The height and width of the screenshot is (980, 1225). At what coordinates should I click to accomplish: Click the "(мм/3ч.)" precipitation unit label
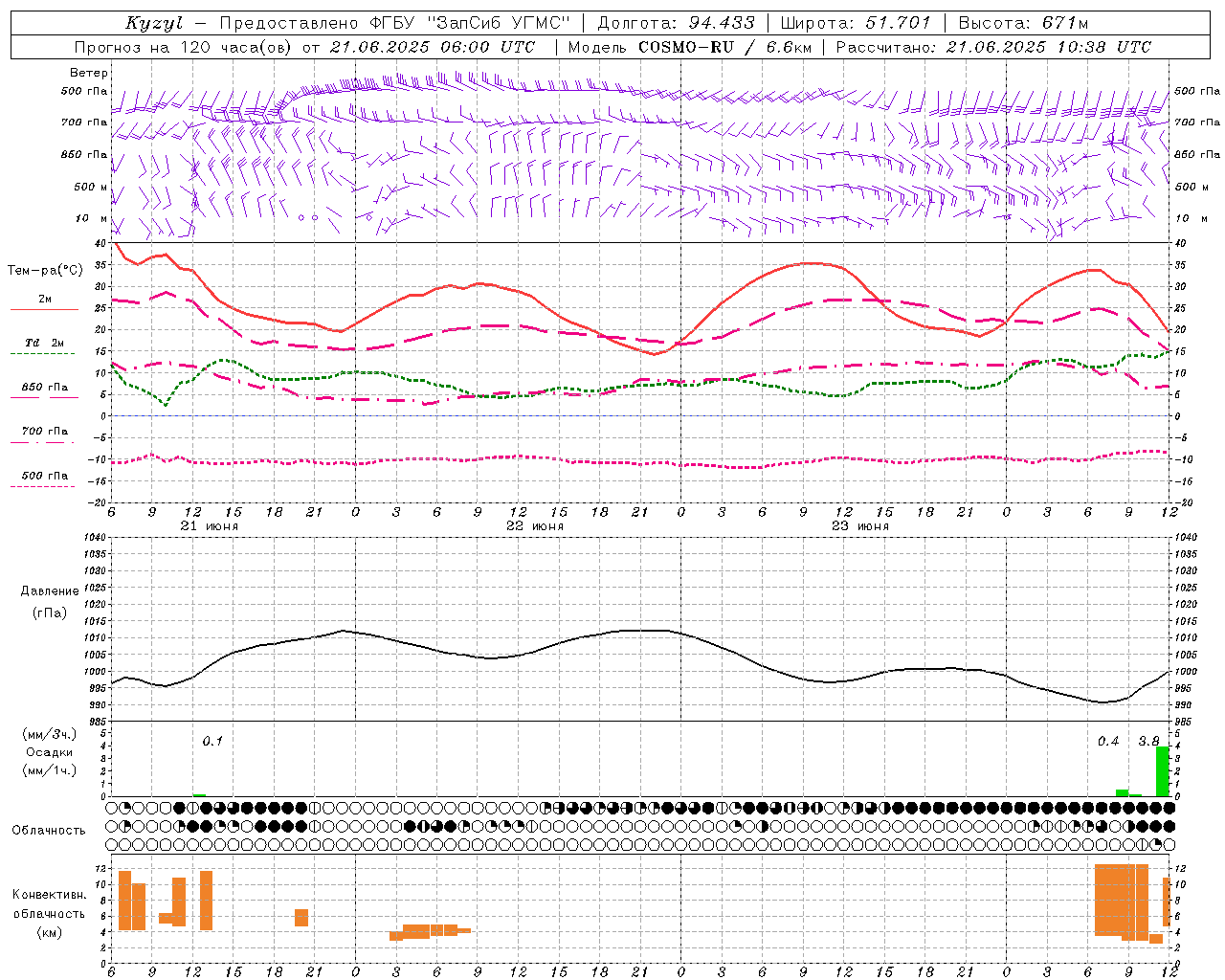(50, 735)
